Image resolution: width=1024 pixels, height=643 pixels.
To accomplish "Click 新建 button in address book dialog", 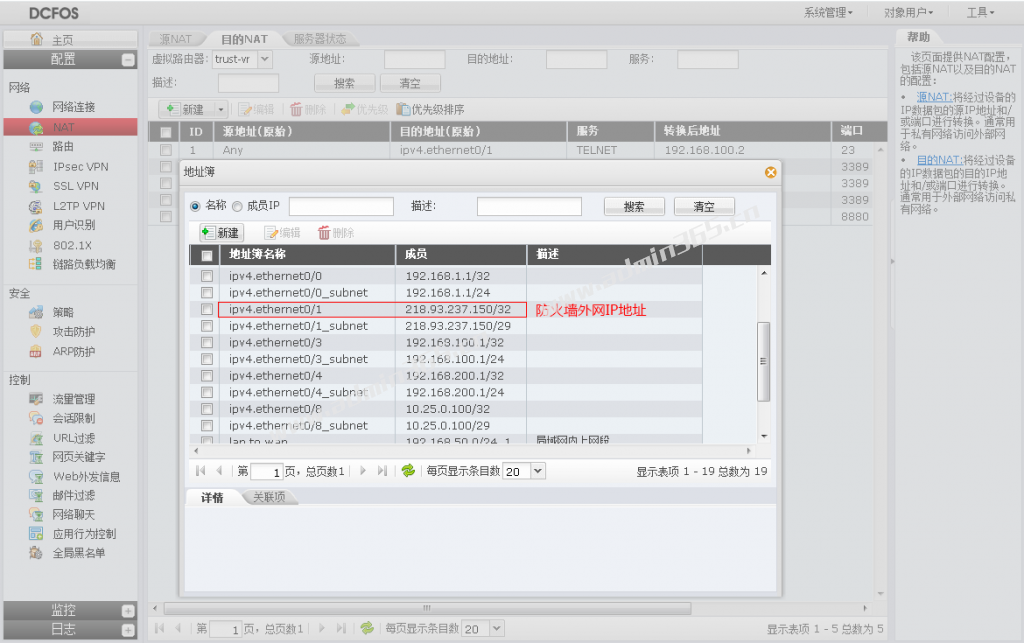I will coord(222,233).
